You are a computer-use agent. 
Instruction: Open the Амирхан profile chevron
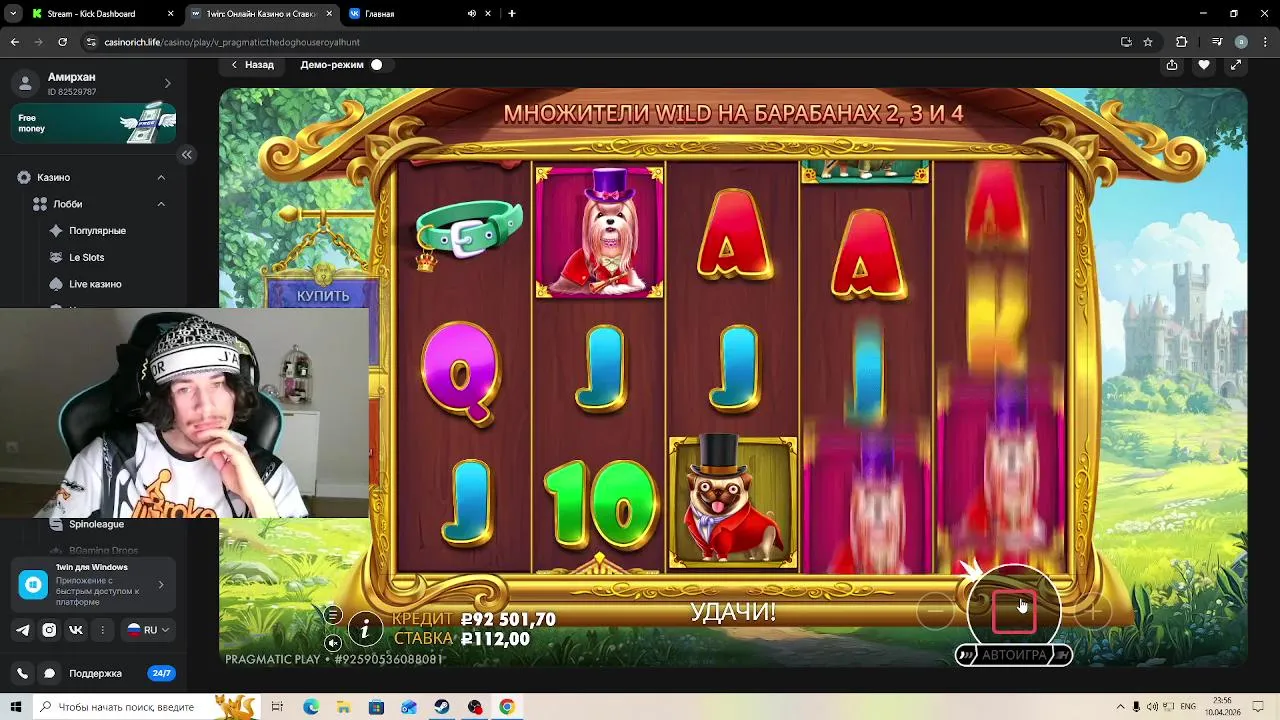click(167, 83)
